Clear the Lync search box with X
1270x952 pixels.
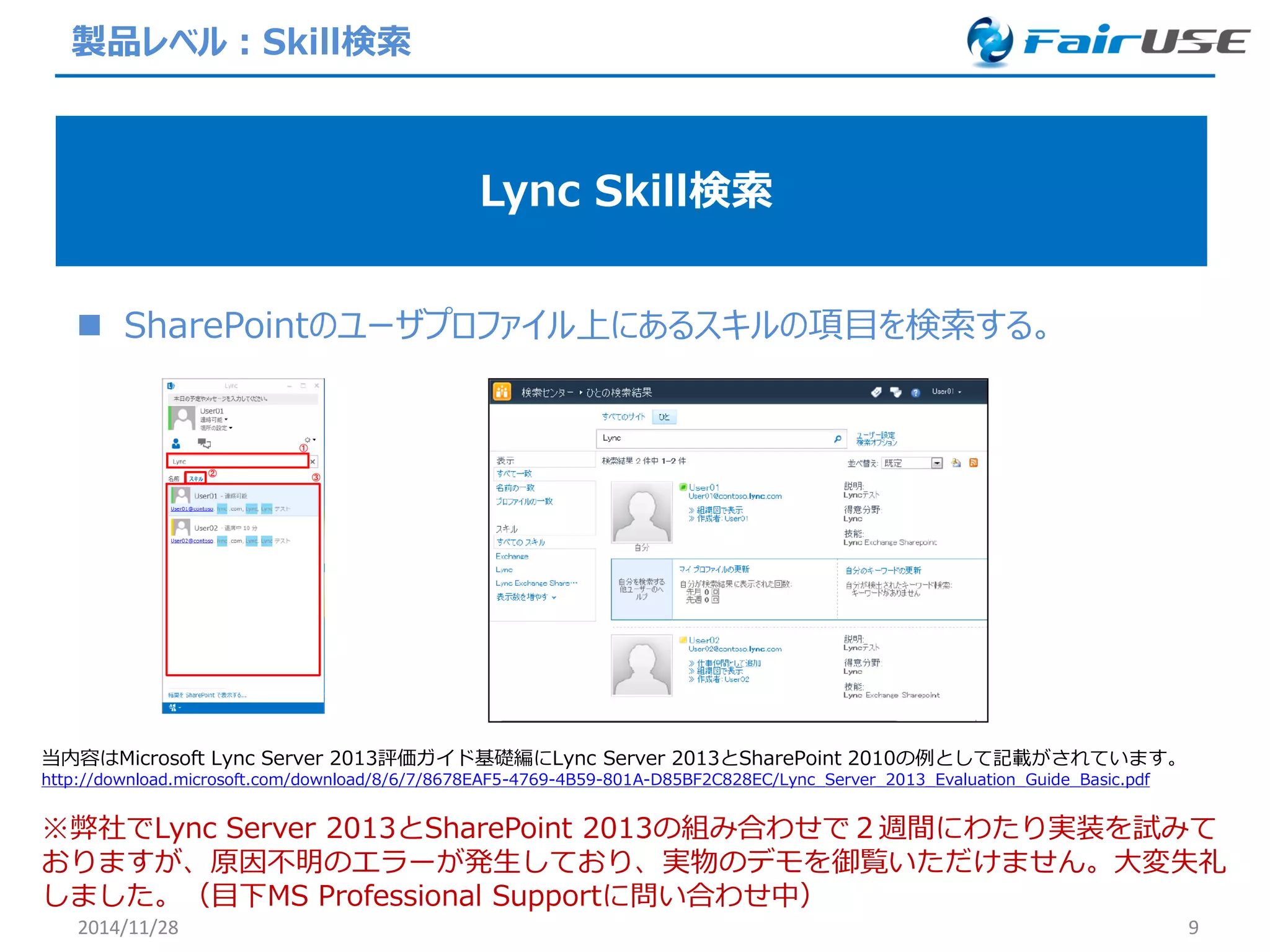(x=313, y=462)
